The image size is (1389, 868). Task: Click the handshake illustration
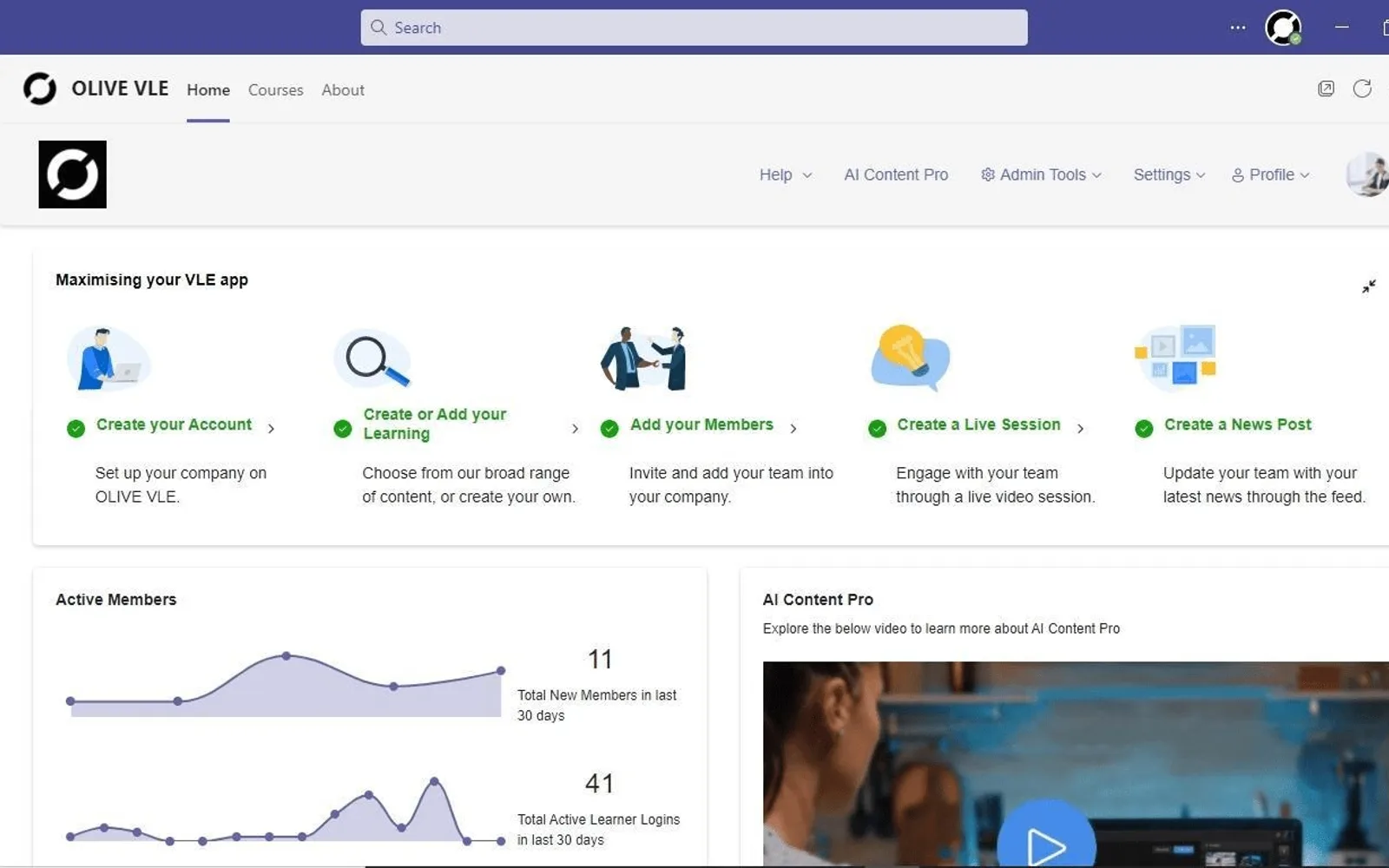[643, 358]
